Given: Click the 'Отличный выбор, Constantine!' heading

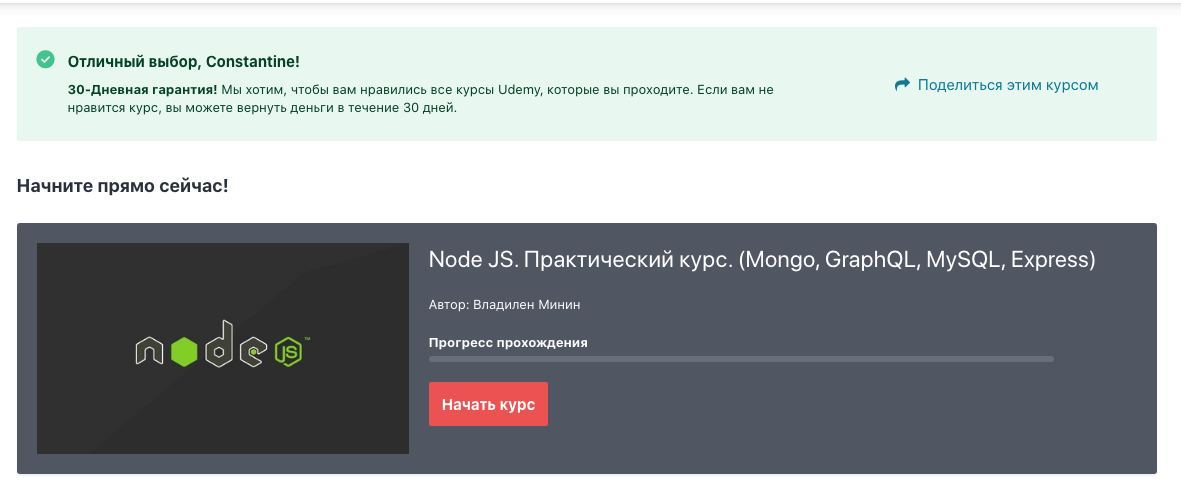Looking at the screenshot, I should point(184,62).
